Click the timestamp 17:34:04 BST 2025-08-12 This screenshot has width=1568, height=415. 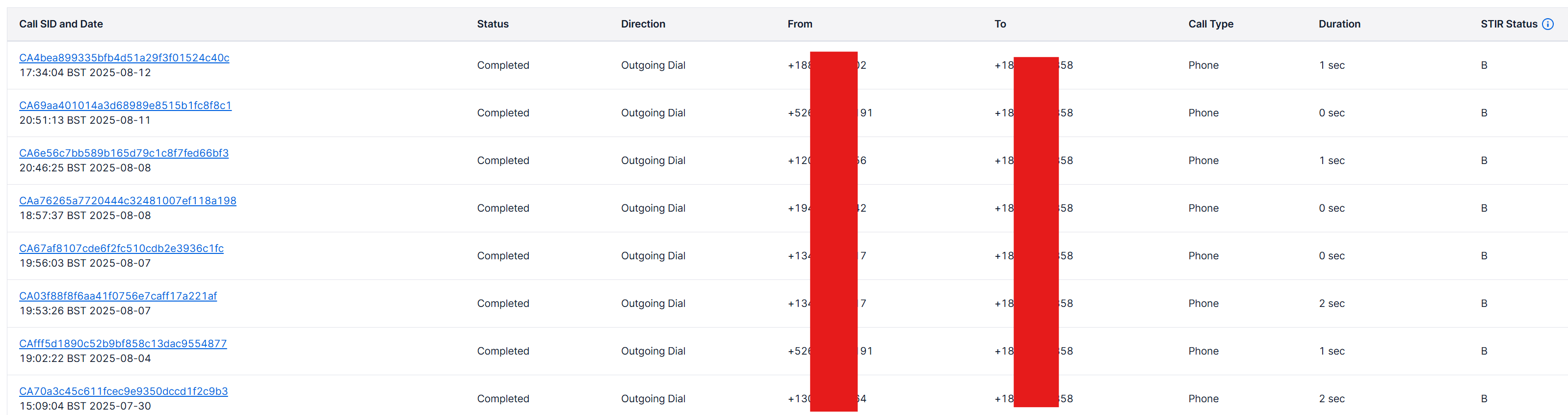(85, 73)
